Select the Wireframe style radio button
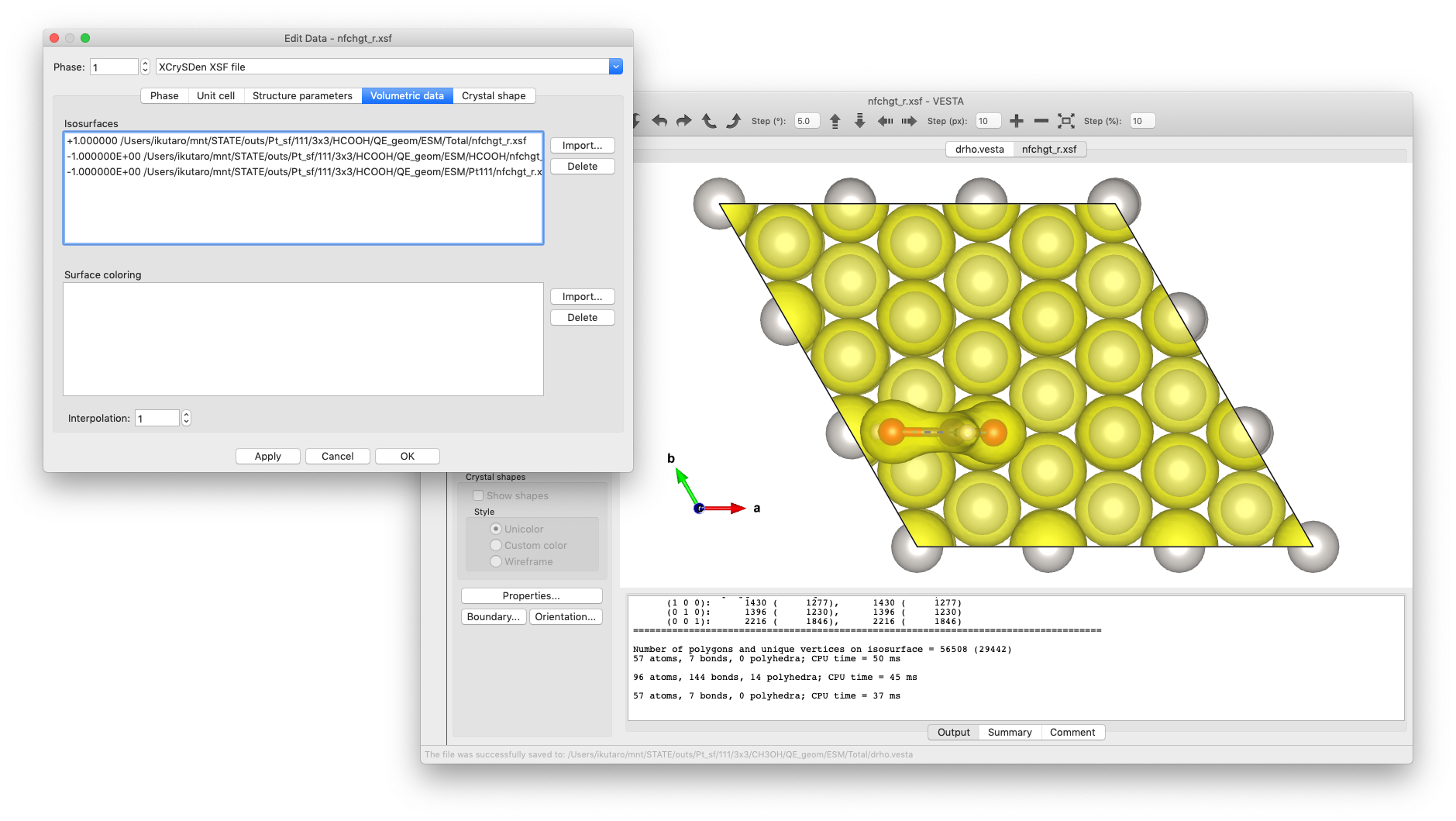Viewport: 1456px width, 821px height. pos(496,561)
